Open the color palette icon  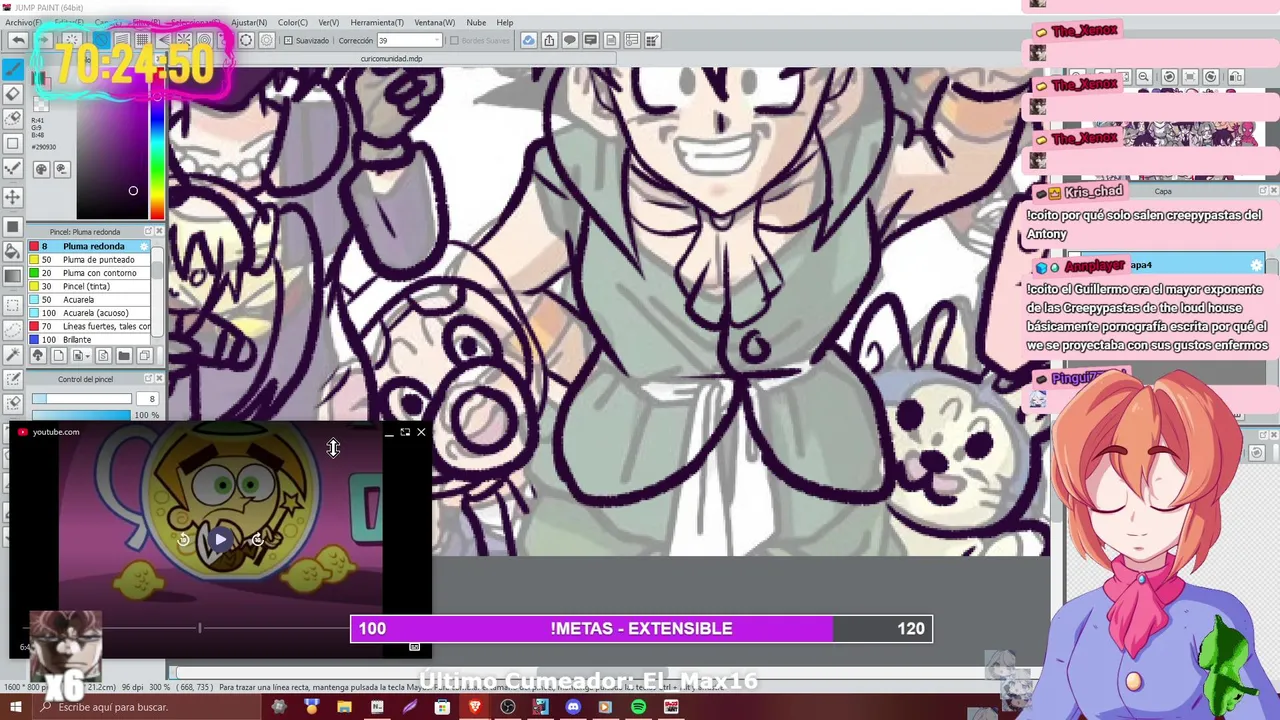[41, 170]
